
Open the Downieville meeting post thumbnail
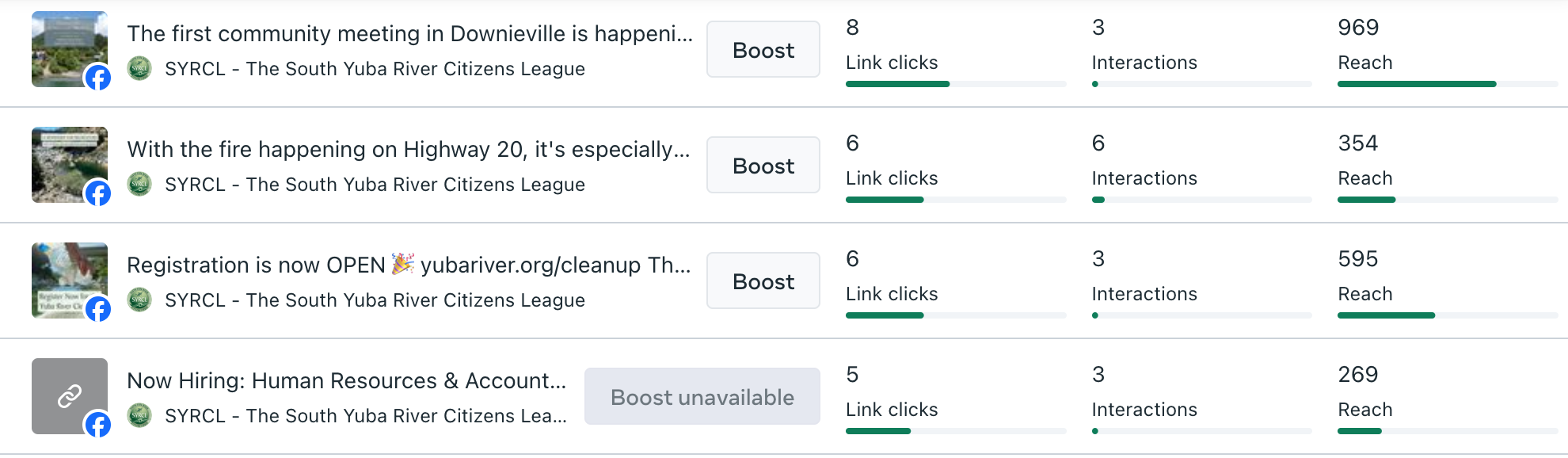63,43
